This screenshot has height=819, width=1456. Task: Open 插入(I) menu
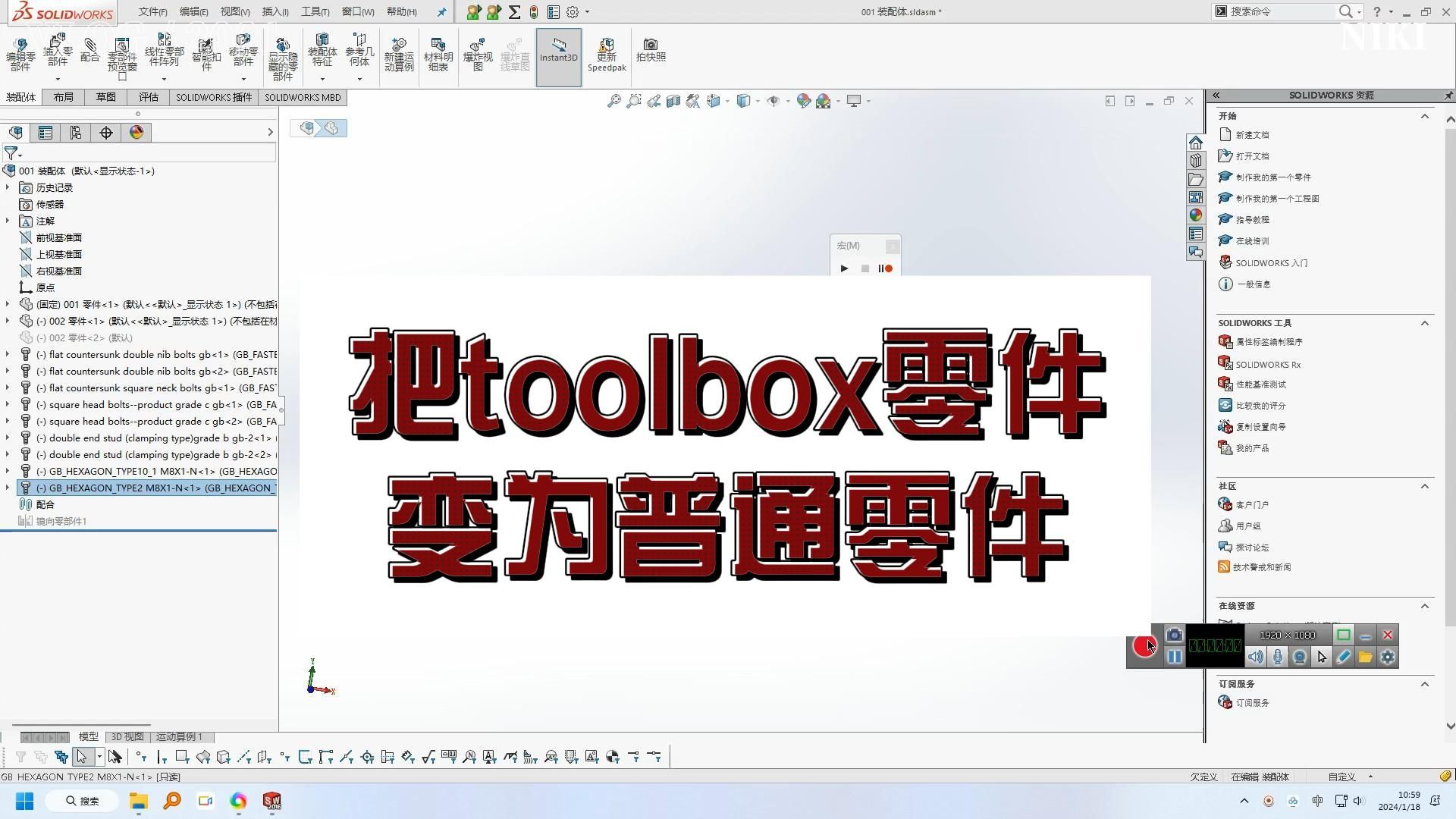275,12
